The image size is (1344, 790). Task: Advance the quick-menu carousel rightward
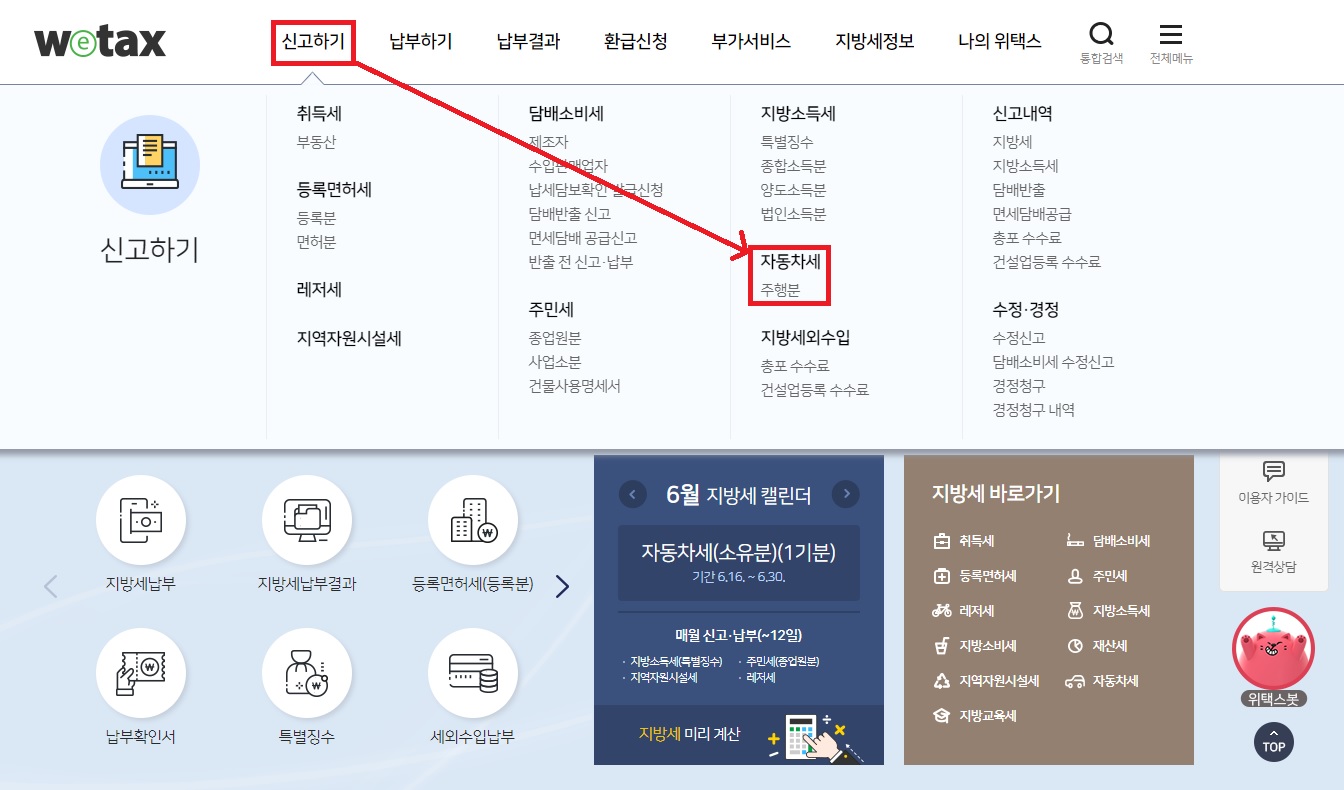pyautogui.click(x=562, y=586)
